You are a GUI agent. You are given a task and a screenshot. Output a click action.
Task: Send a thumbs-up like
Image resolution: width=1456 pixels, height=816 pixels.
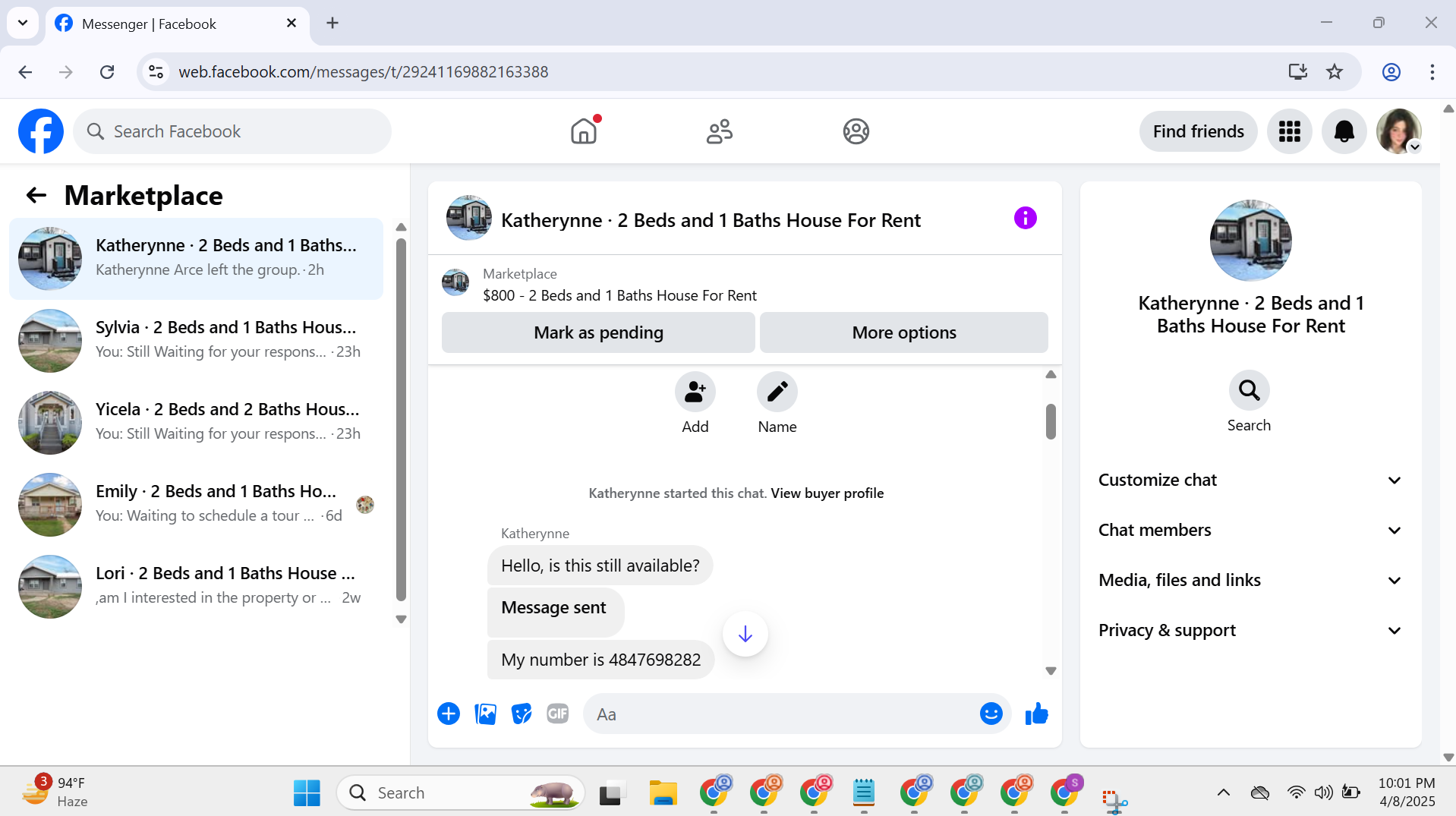(x=1036, y=714)
